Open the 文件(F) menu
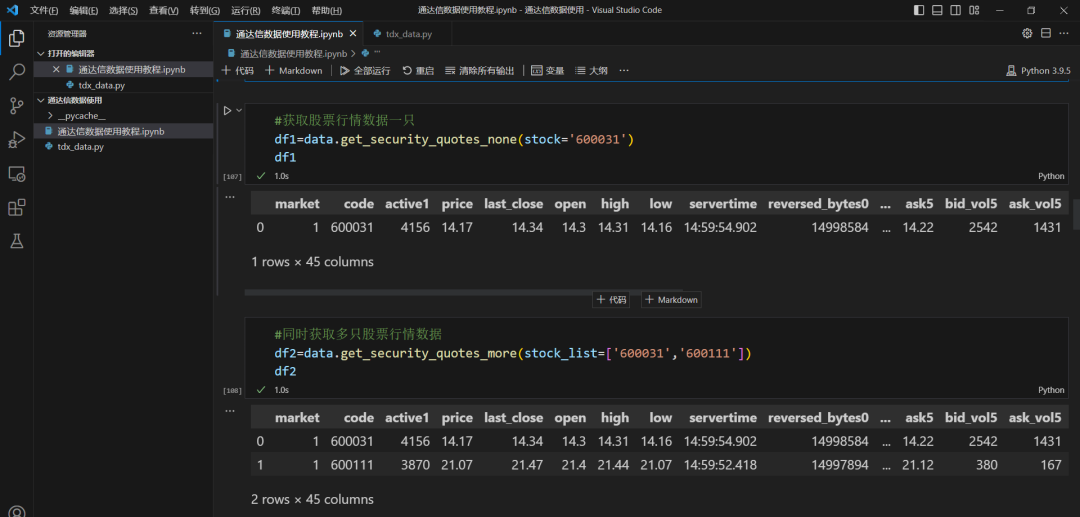 click(x=44, y=10)
